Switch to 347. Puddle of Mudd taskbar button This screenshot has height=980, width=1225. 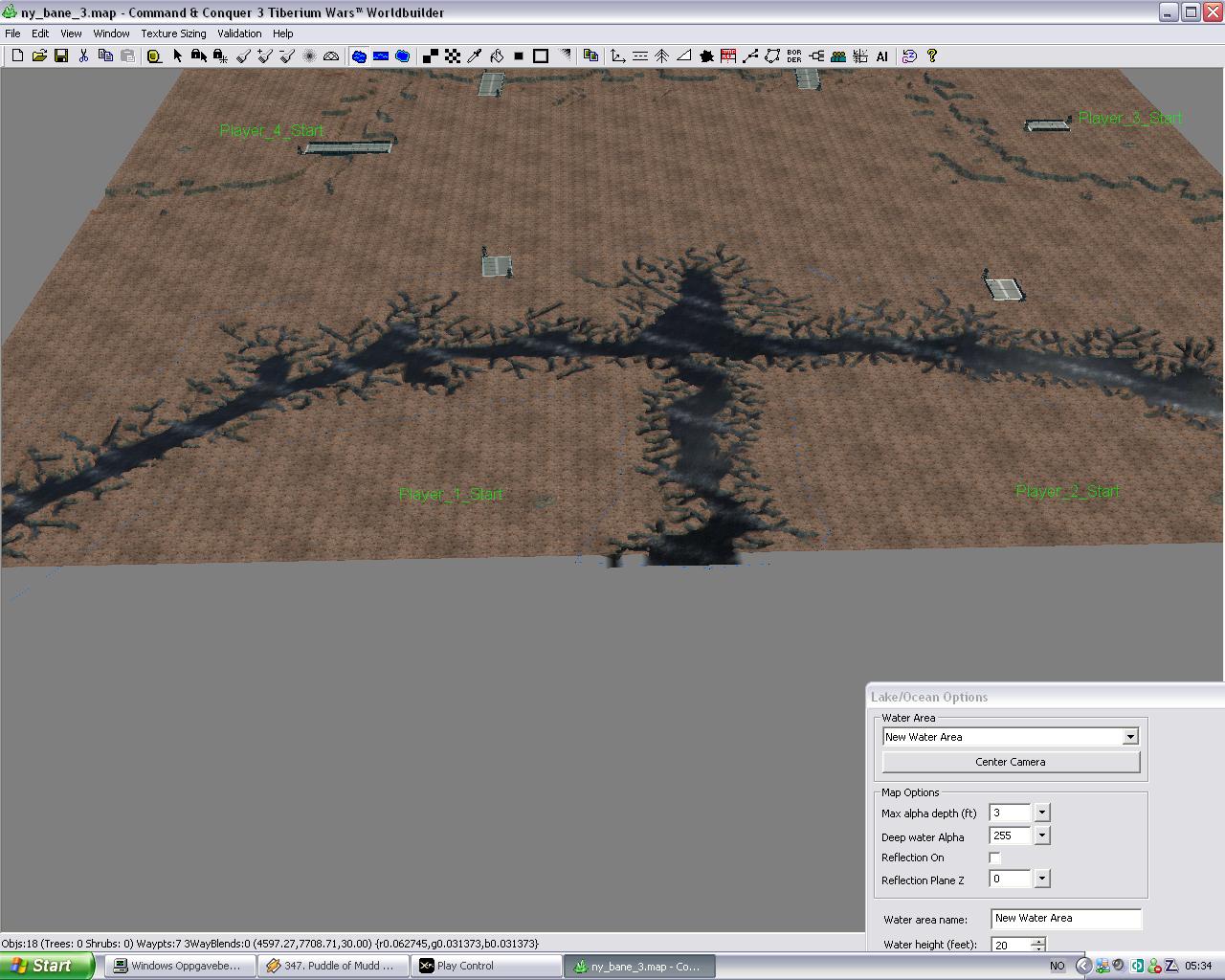pyautogui.click(x=333, y=966)
